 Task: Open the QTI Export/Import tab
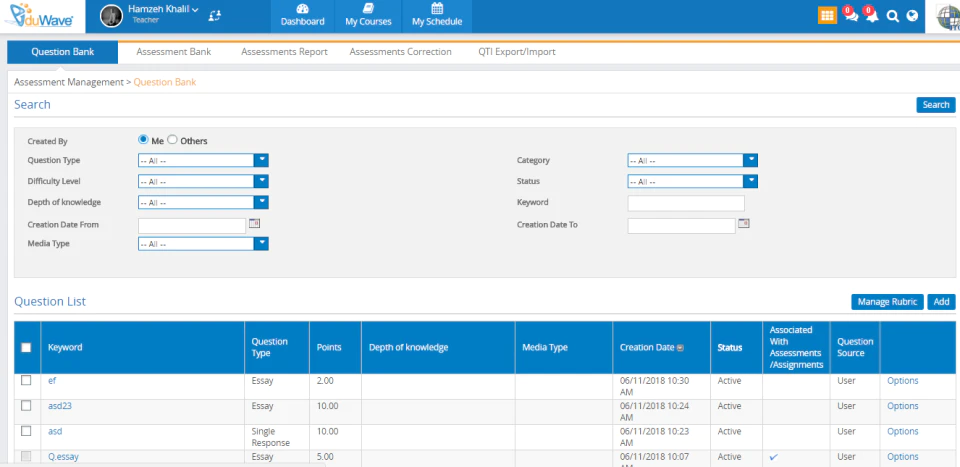click(x=517, y=52)
